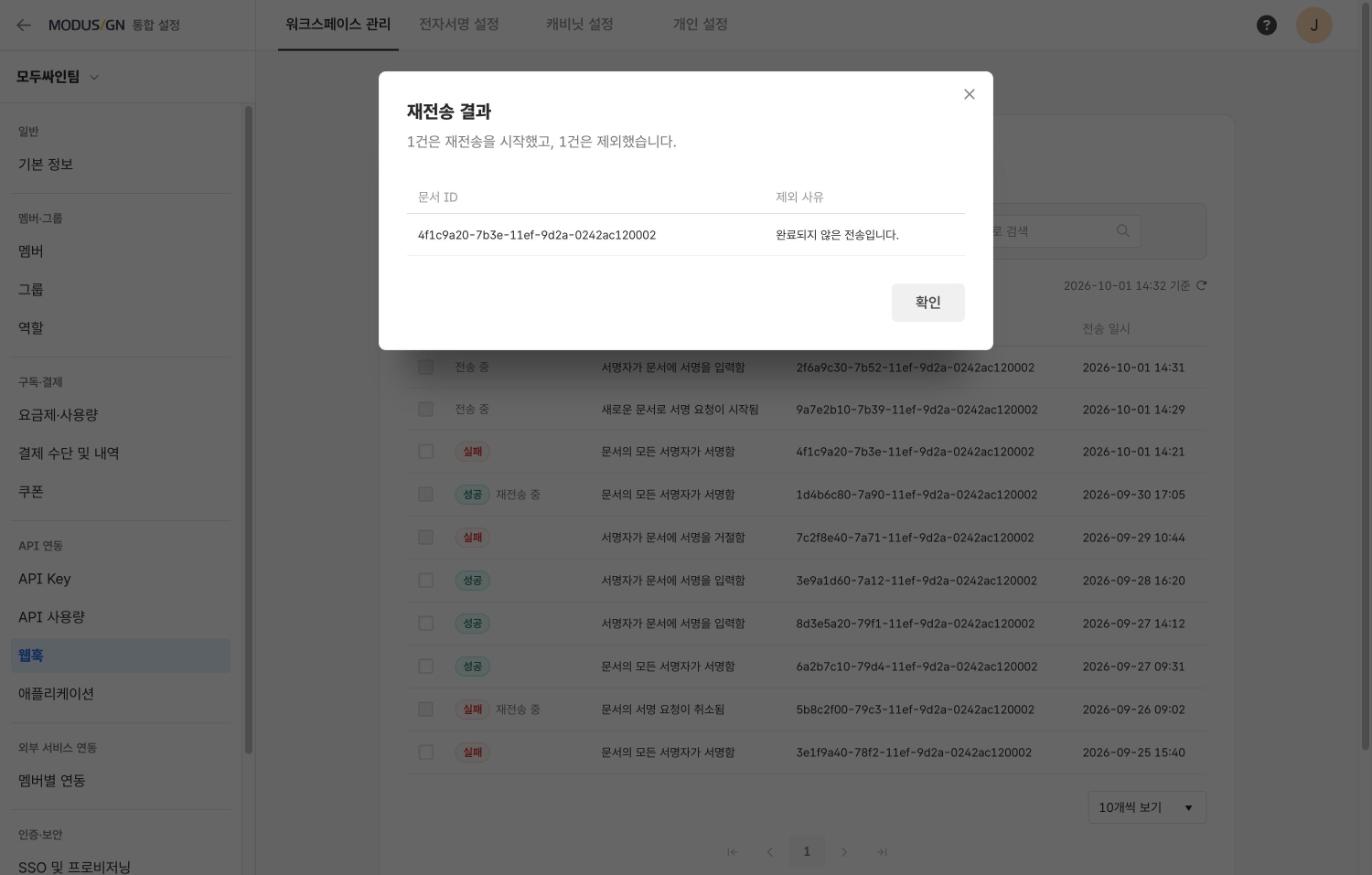Open API Key in sidebar

[121, 579]
